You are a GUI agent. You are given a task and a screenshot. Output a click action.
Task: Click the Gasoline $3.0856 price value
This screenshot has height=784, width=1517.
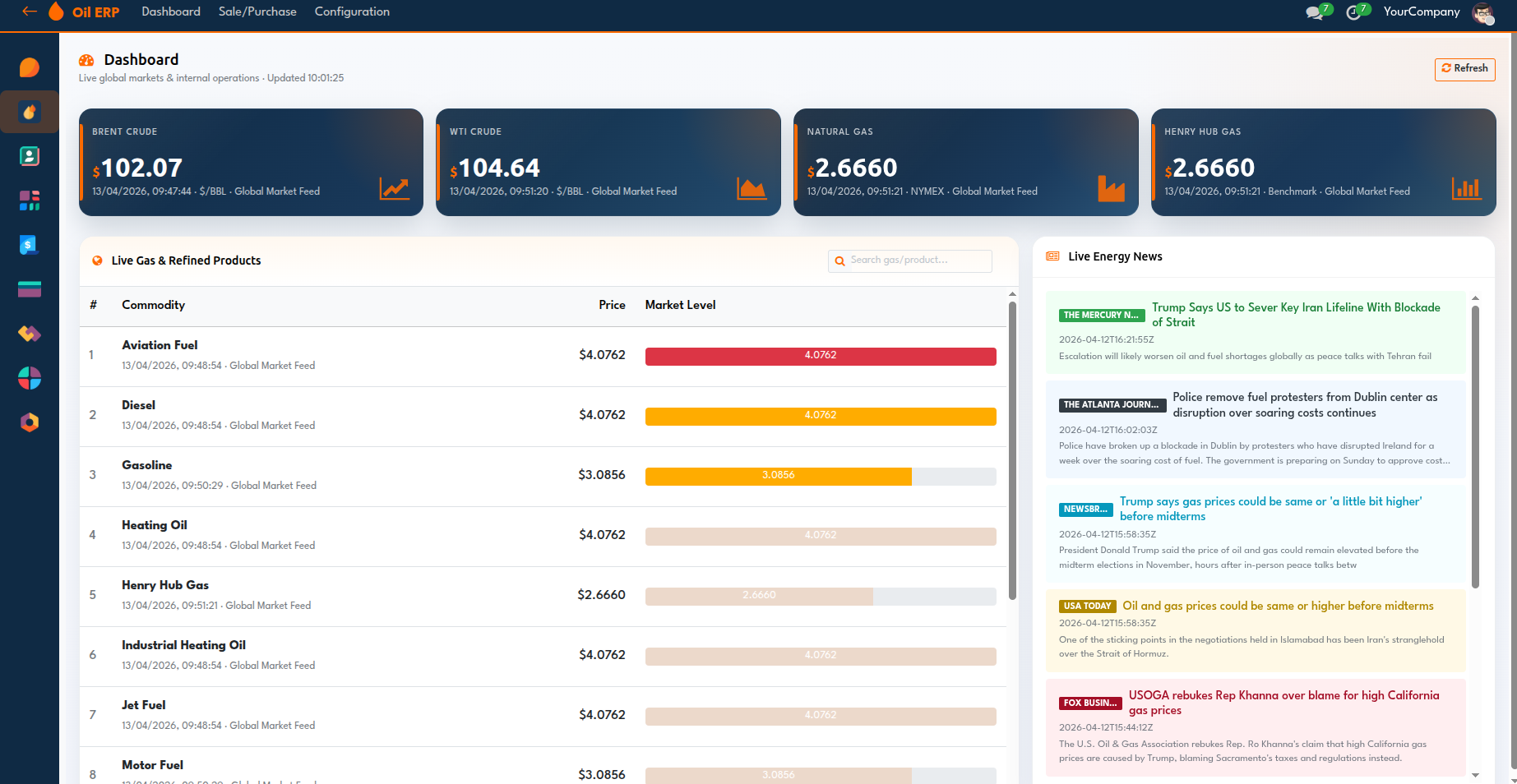point(602,475)
